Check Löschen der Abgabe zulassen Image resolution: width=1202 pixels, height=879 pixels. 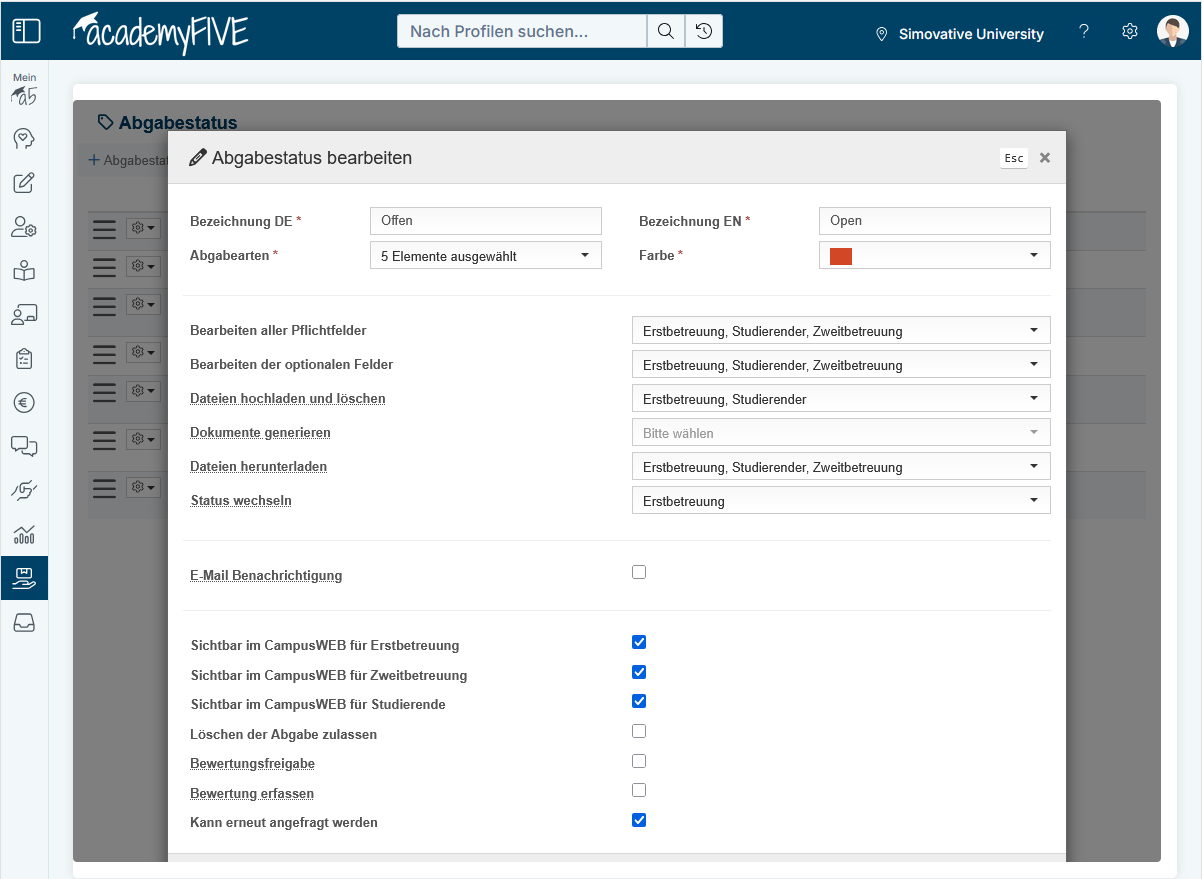click(639, 731)
